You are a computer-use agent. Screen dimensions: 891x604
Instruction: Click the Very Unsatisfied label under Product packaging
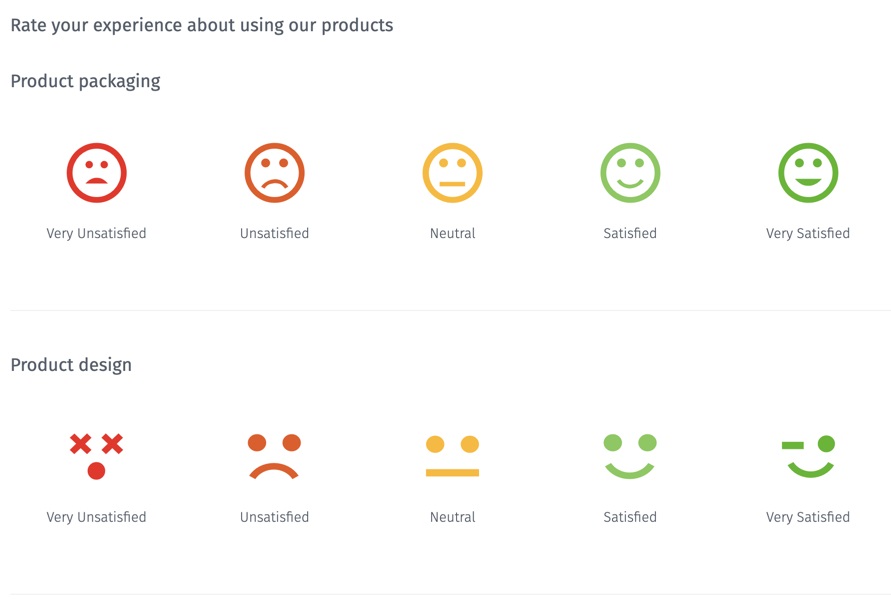pyautogui.click(x=96, y=234)
